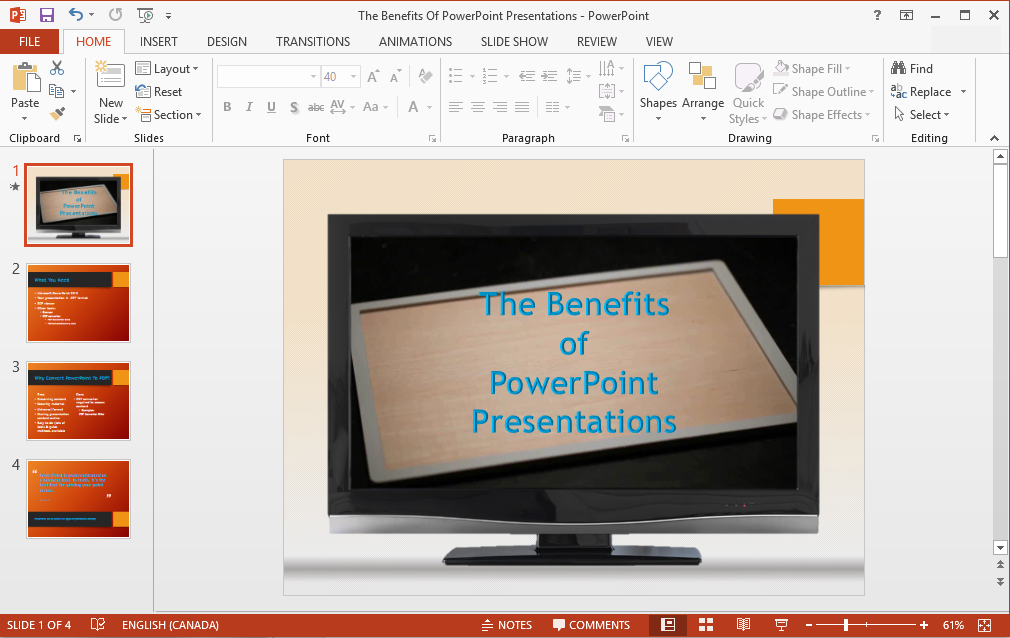This screenshot has width=1010, height=638.
Task: Open Ribbon Display Options icon
Action: tap(906, 15)
